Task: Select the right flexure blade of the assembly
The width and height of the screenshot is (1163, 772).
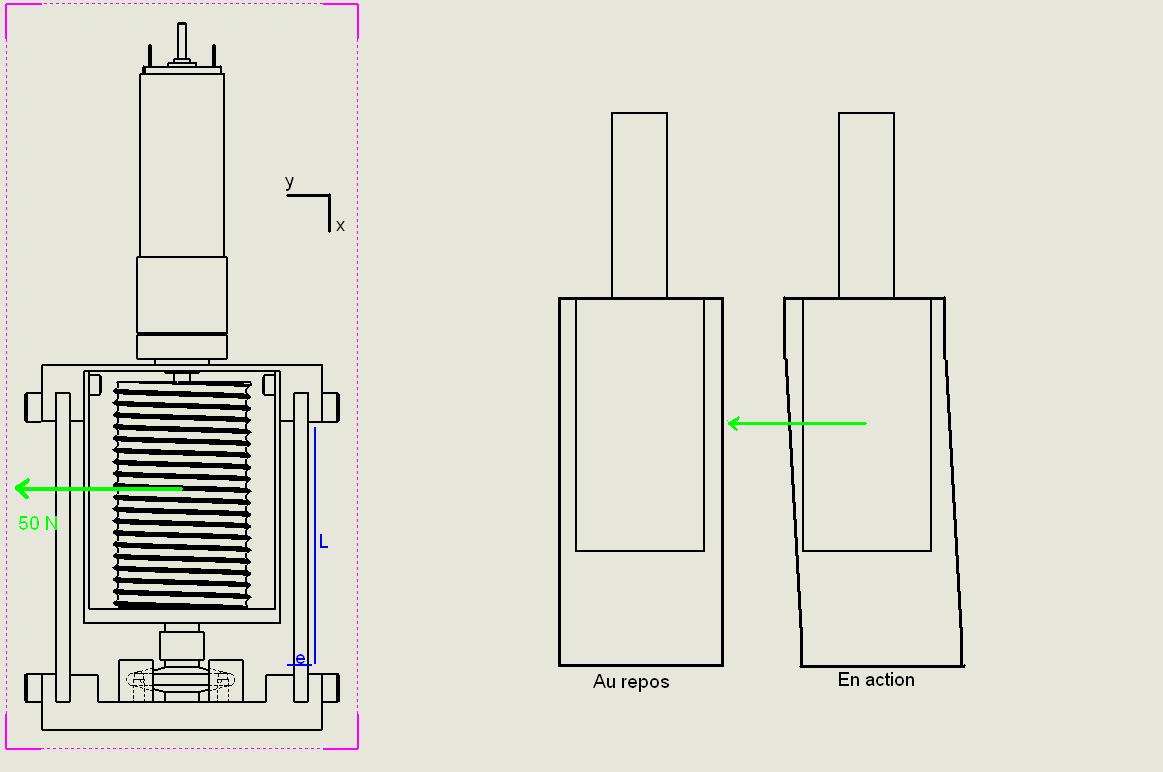Action: (301, 547)
